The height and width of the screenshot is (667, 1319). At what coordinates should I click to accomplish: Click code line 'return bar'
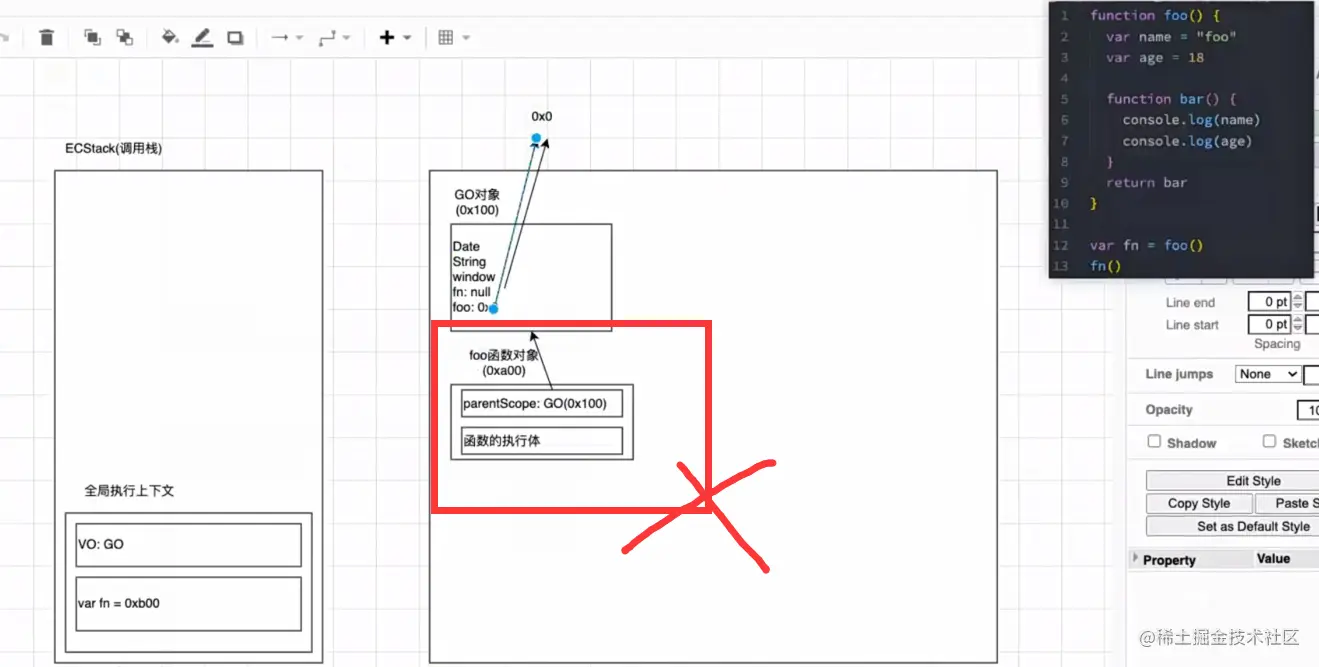tap(1146, 182)
